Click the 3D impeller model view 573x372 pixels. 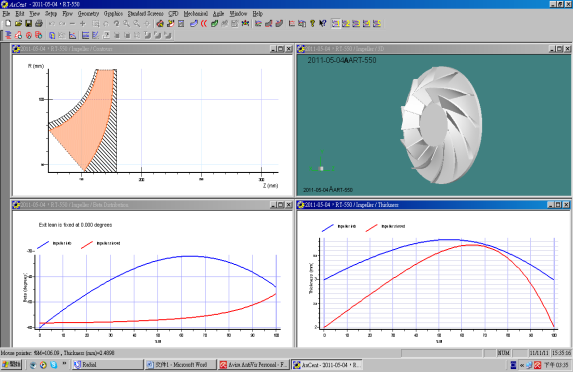pyautogui.click(x=440, y=125)
